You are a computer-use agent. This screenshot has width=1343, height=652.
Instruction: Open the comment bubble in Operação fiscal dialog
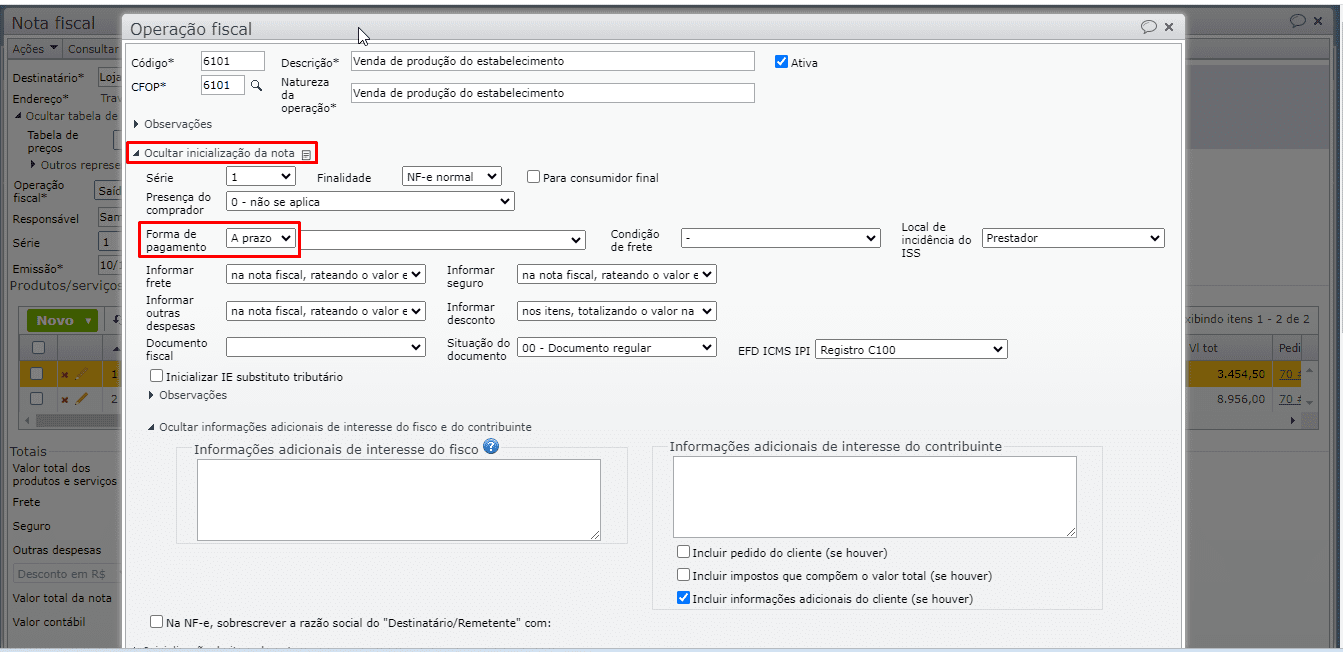click(1149, 27)
